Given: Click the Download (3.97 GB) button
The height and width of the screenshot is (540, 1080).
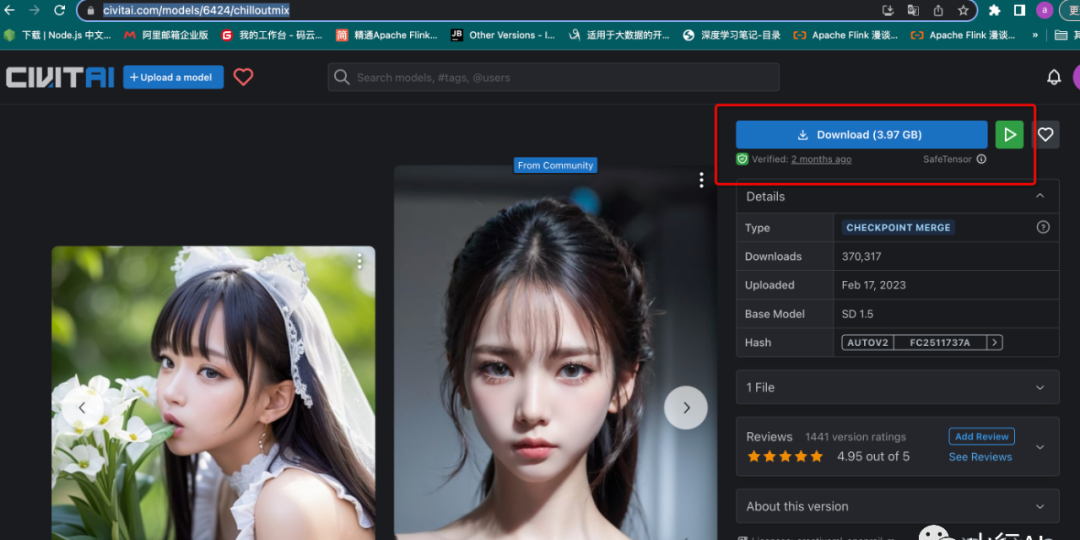Looking at the screenshot, I should (x=862, y=135).
